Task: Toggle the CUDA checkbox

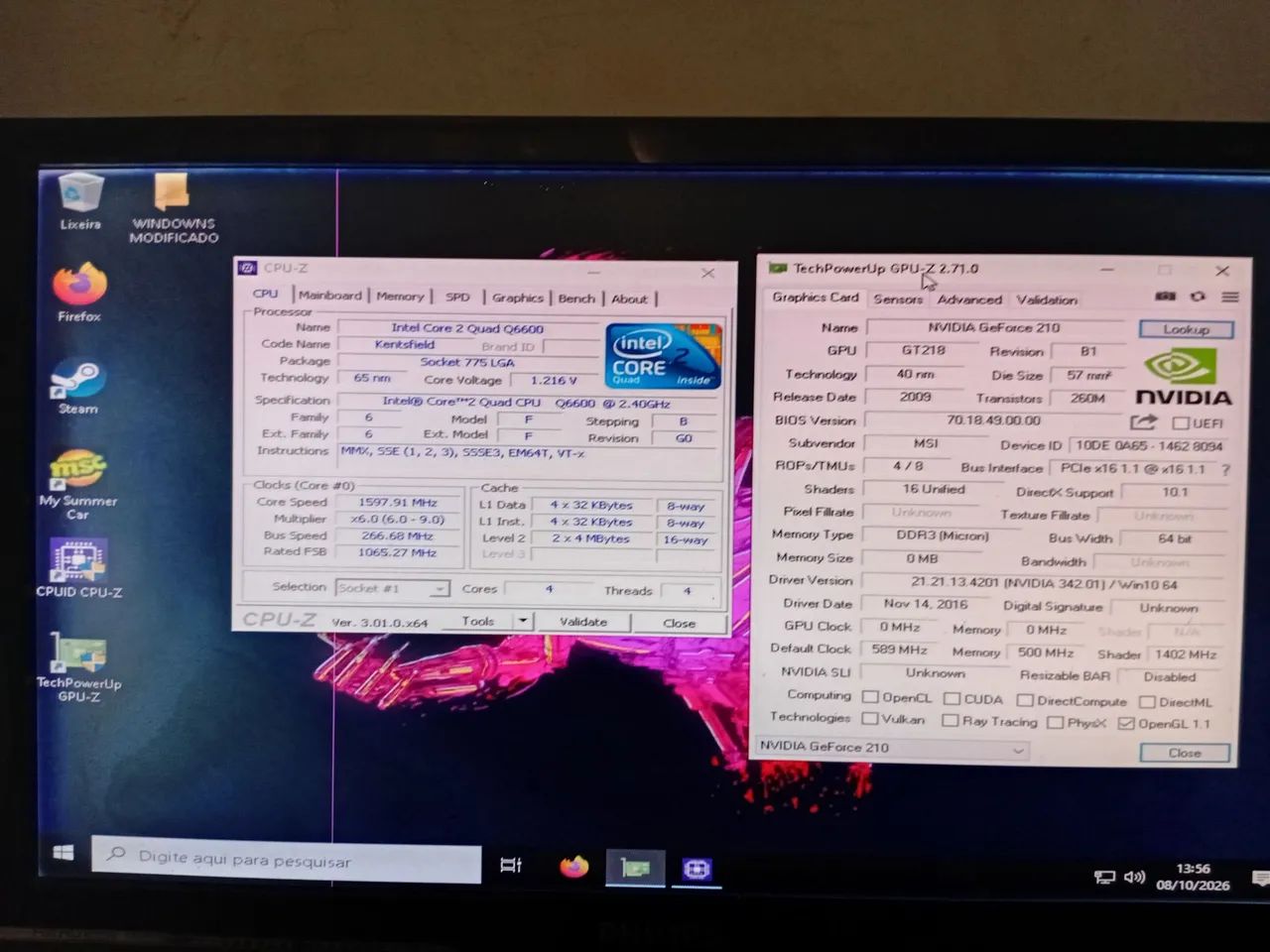Action: click(x=952, y=699)
